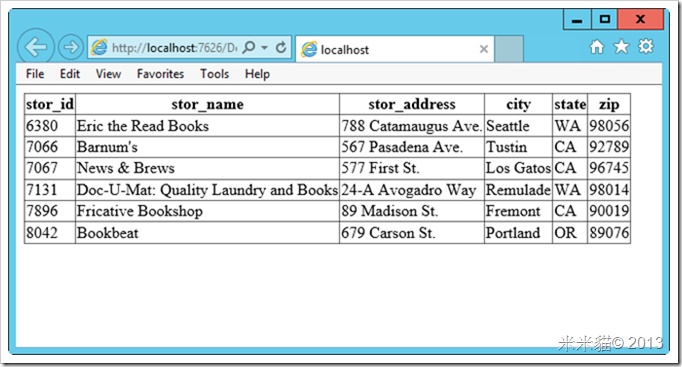The height and width of the screenshot is (367, 682).
Task: Maximize the browser window
Action: click(604, 20)
